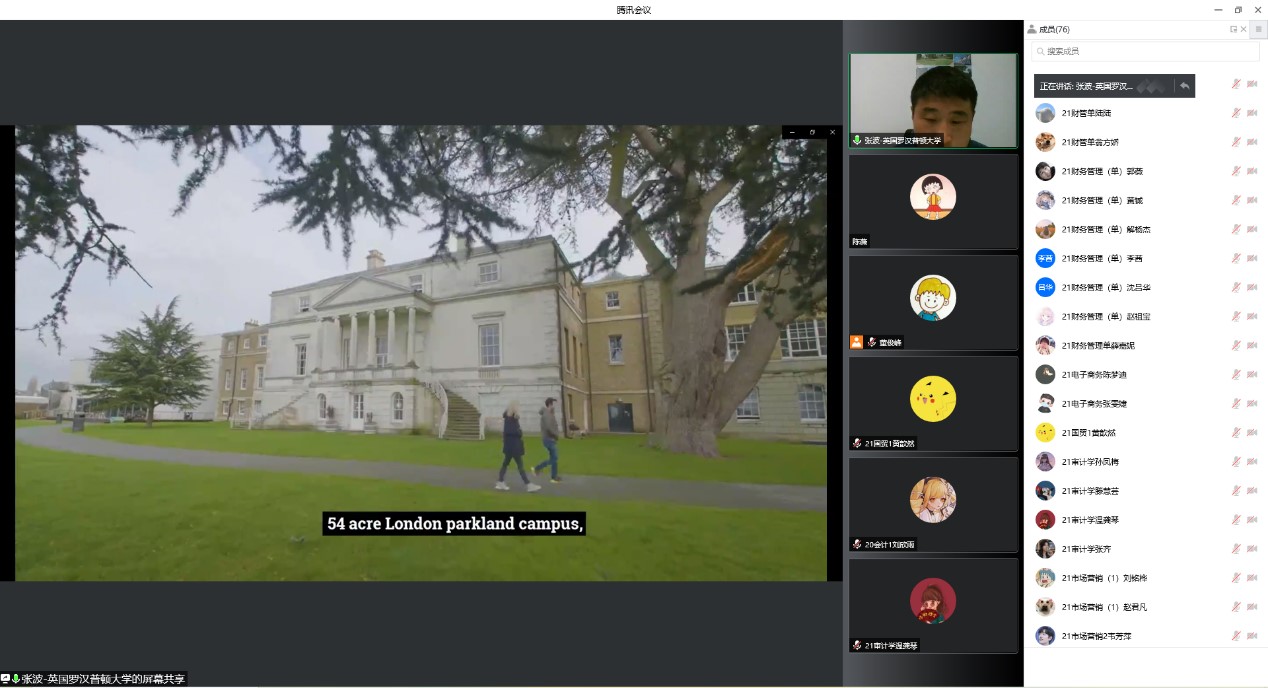The height and width of the screenshot is (688, 1268).
Task: Toggle camera for 21财务管理（单）沈吕华
Action: (x=1252, y=287)
